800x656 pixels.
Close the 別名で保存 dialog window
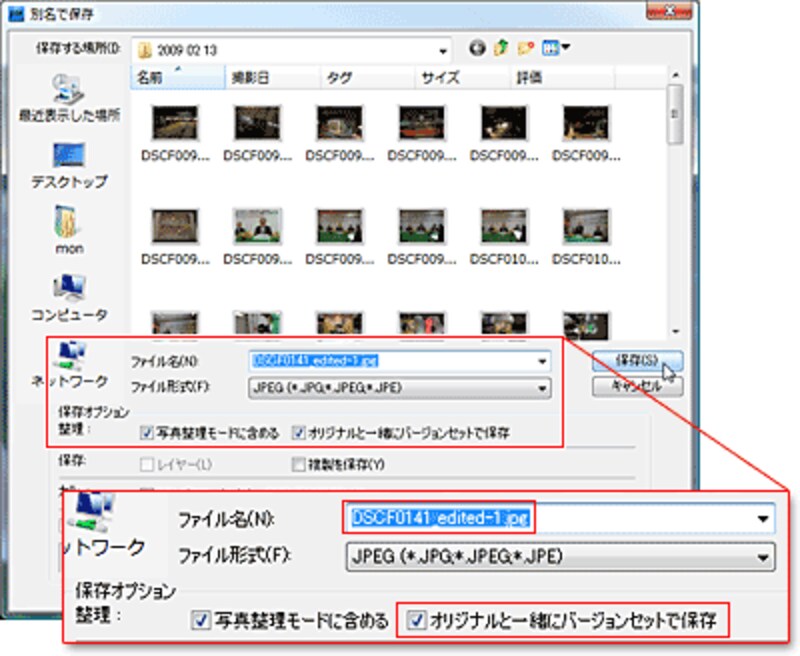coord(669,11)
